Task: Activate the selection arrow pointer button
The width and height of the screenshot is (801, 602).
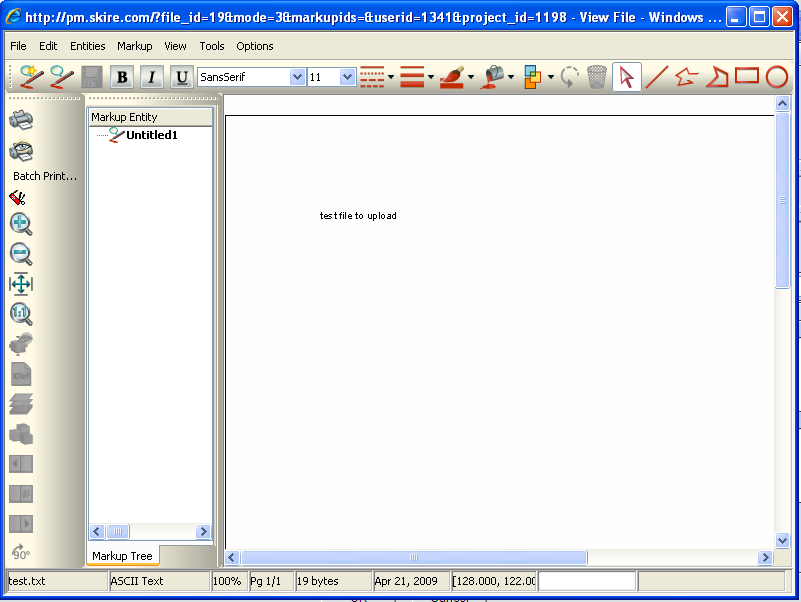Action: pos(627,77)
